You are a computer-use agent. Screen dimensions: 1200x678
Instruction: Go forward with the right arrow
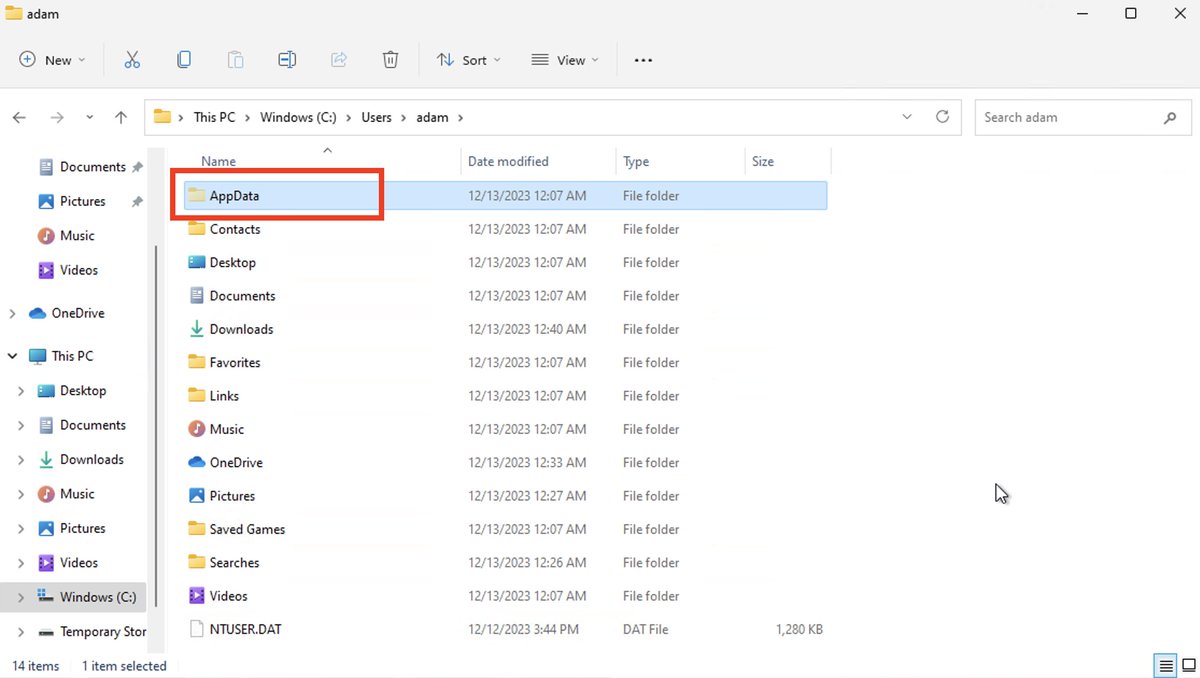57,117
